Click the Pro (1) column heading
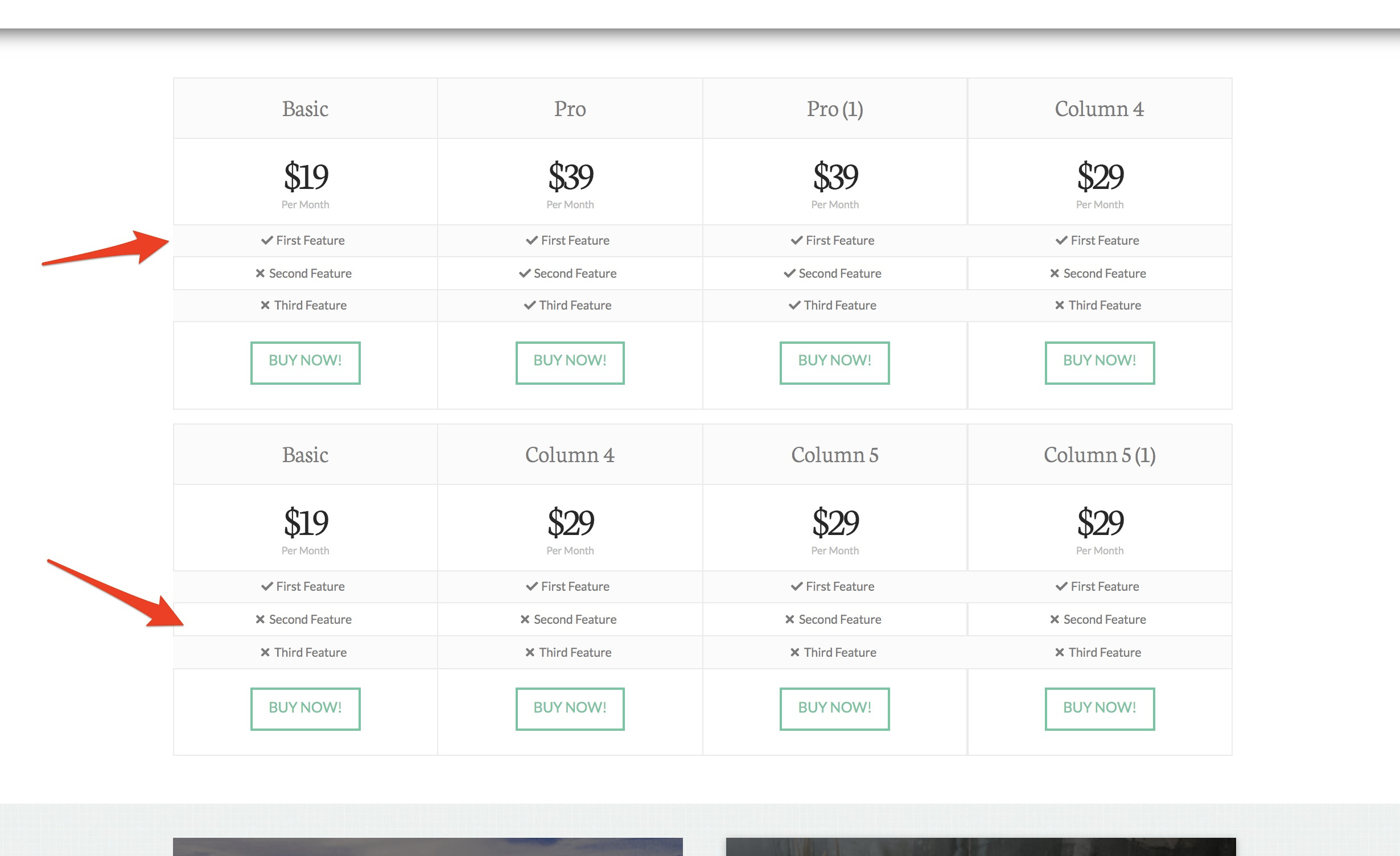The height and width of the screenshot is (856, 1400). (835, 109)
